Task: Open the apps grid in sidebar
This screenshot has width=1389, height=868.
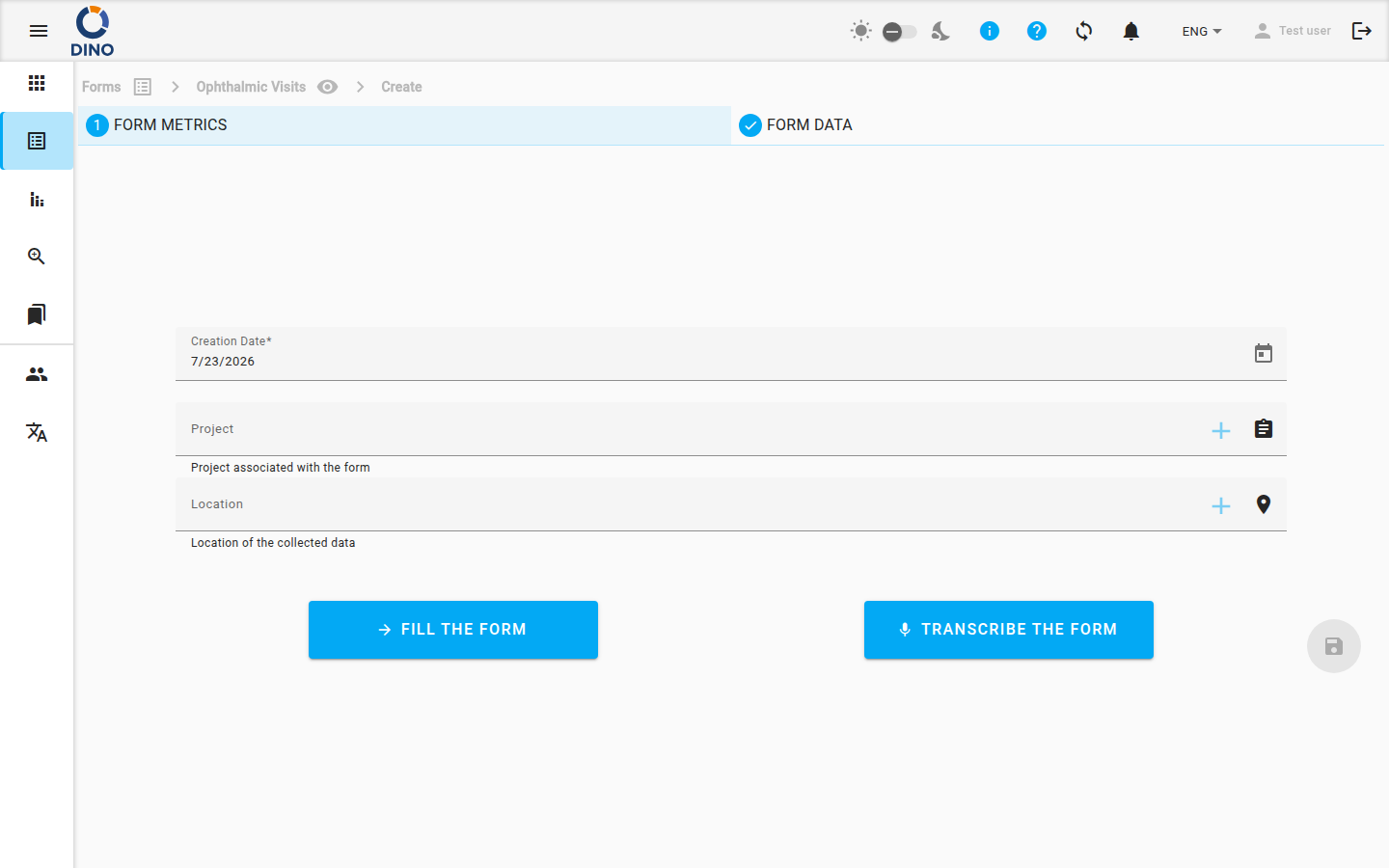Action: coord(37,83)
